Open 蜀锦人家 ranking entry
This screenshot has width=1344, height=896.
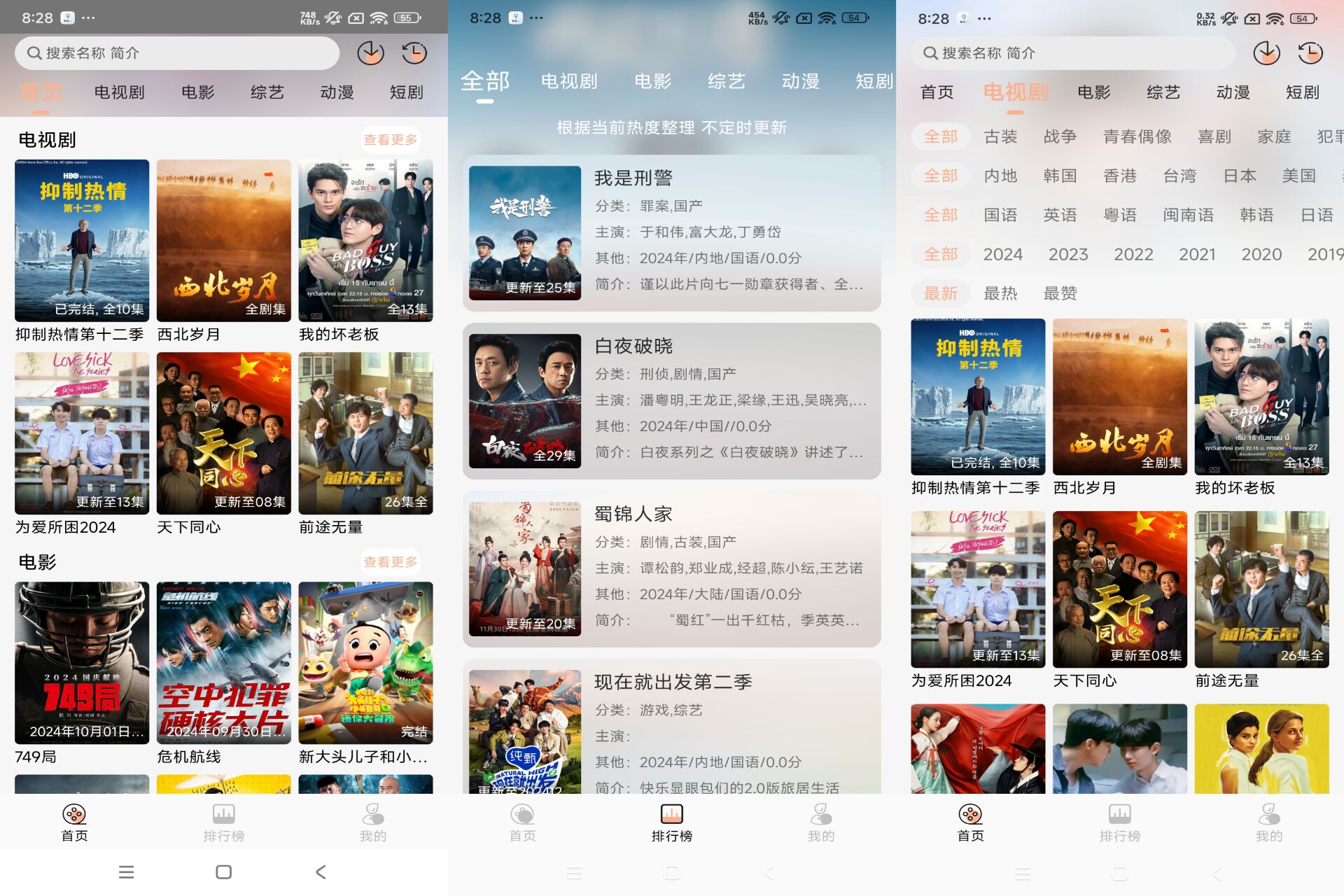(x=671, y=568)
